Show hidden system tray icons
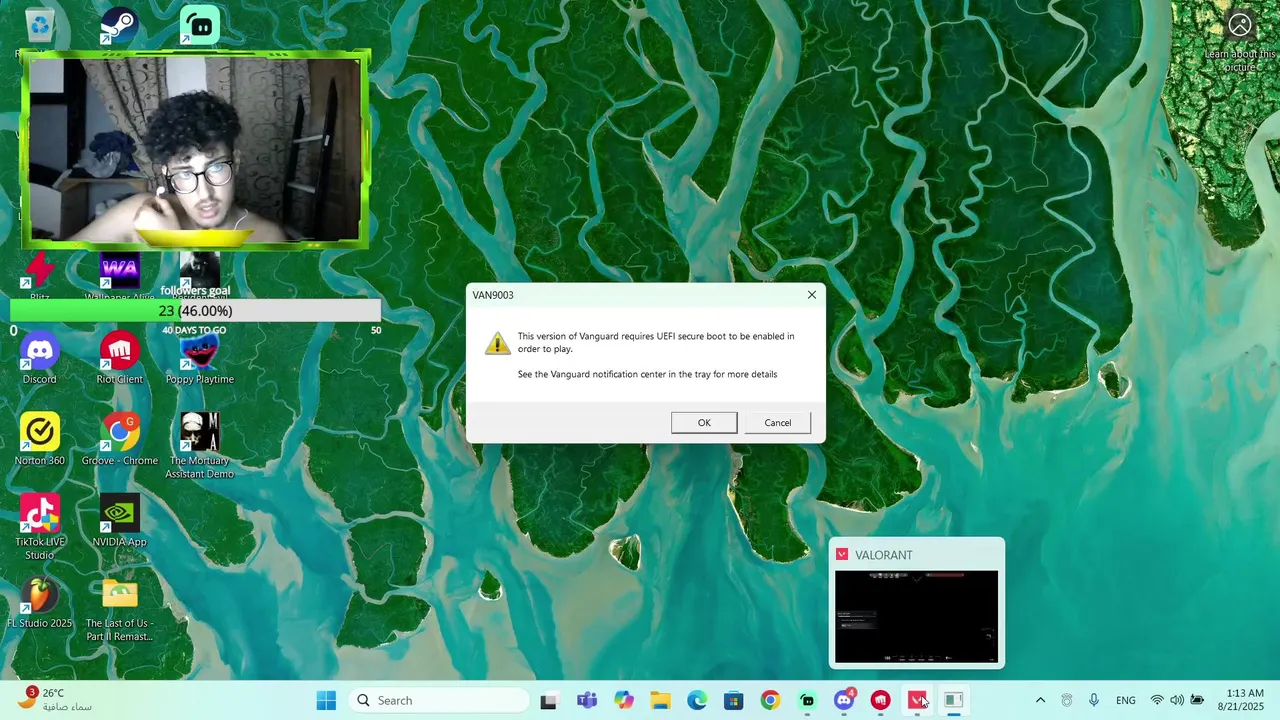The image size is (1280, 720). 1040,700
